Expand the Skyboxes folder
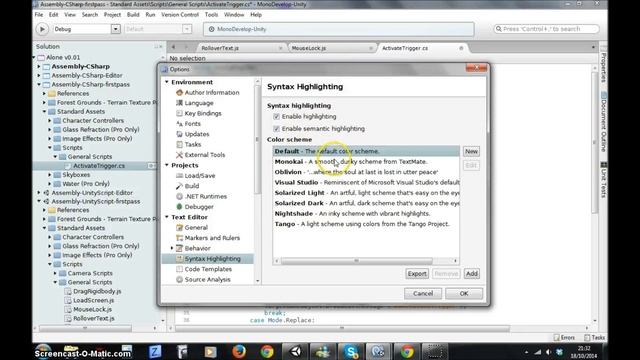 click(x=50, y=175)
